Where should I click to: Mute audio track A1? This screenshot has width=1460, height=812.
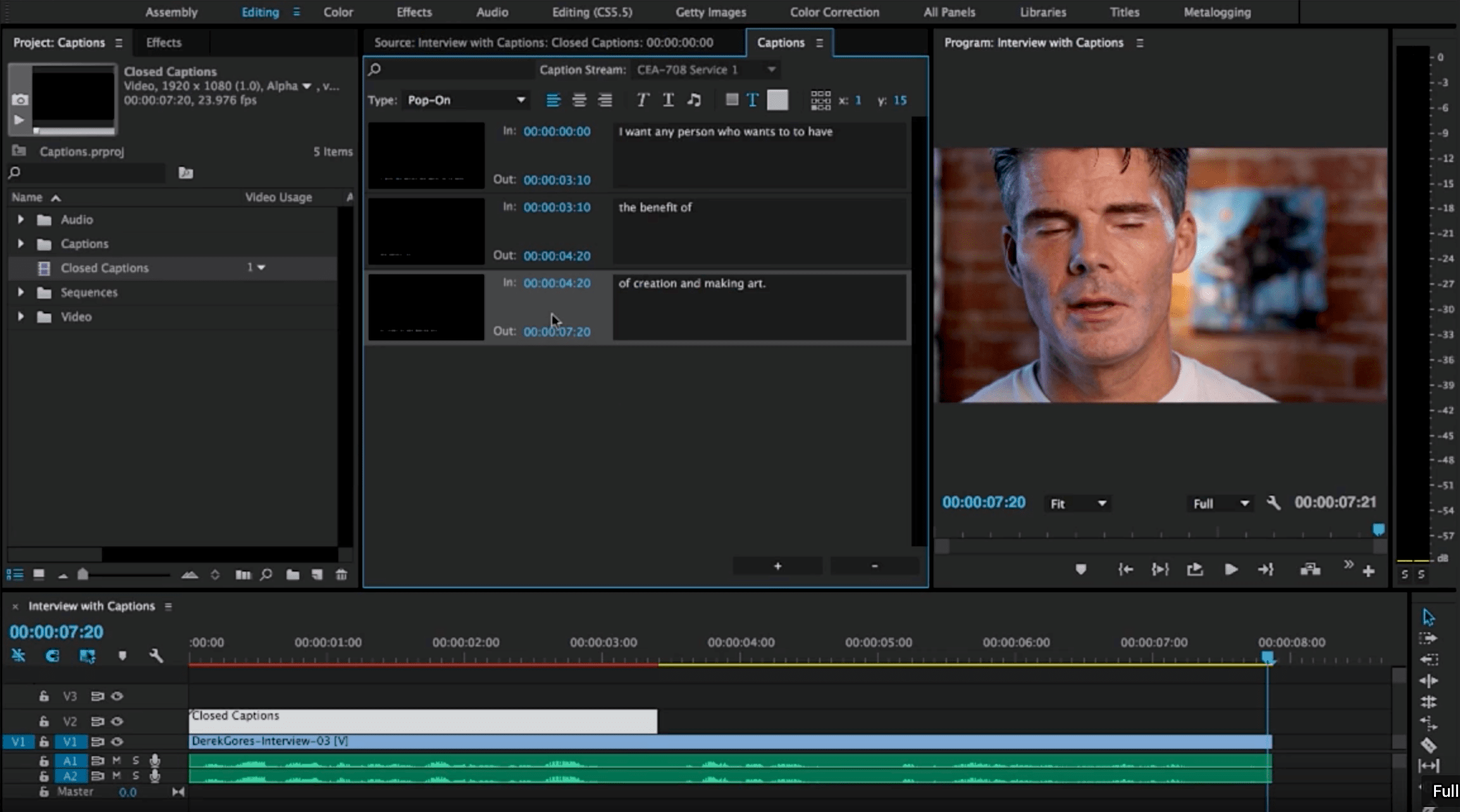pyautogui.click(x=117, y=761)
